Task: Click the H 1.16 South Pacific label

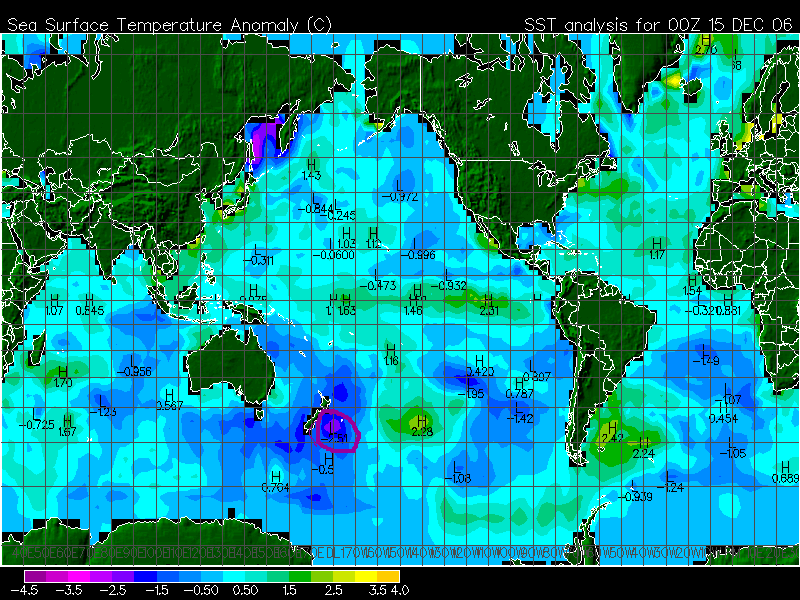Action: point(391,355)
